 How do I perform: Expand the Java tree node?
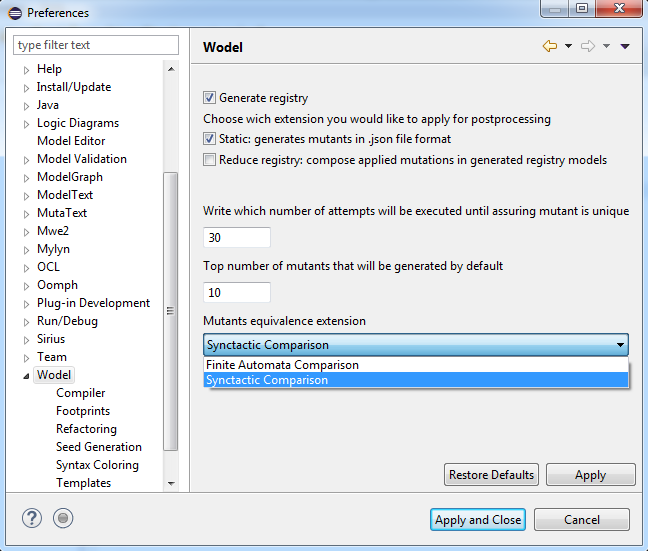click(26, 106)
